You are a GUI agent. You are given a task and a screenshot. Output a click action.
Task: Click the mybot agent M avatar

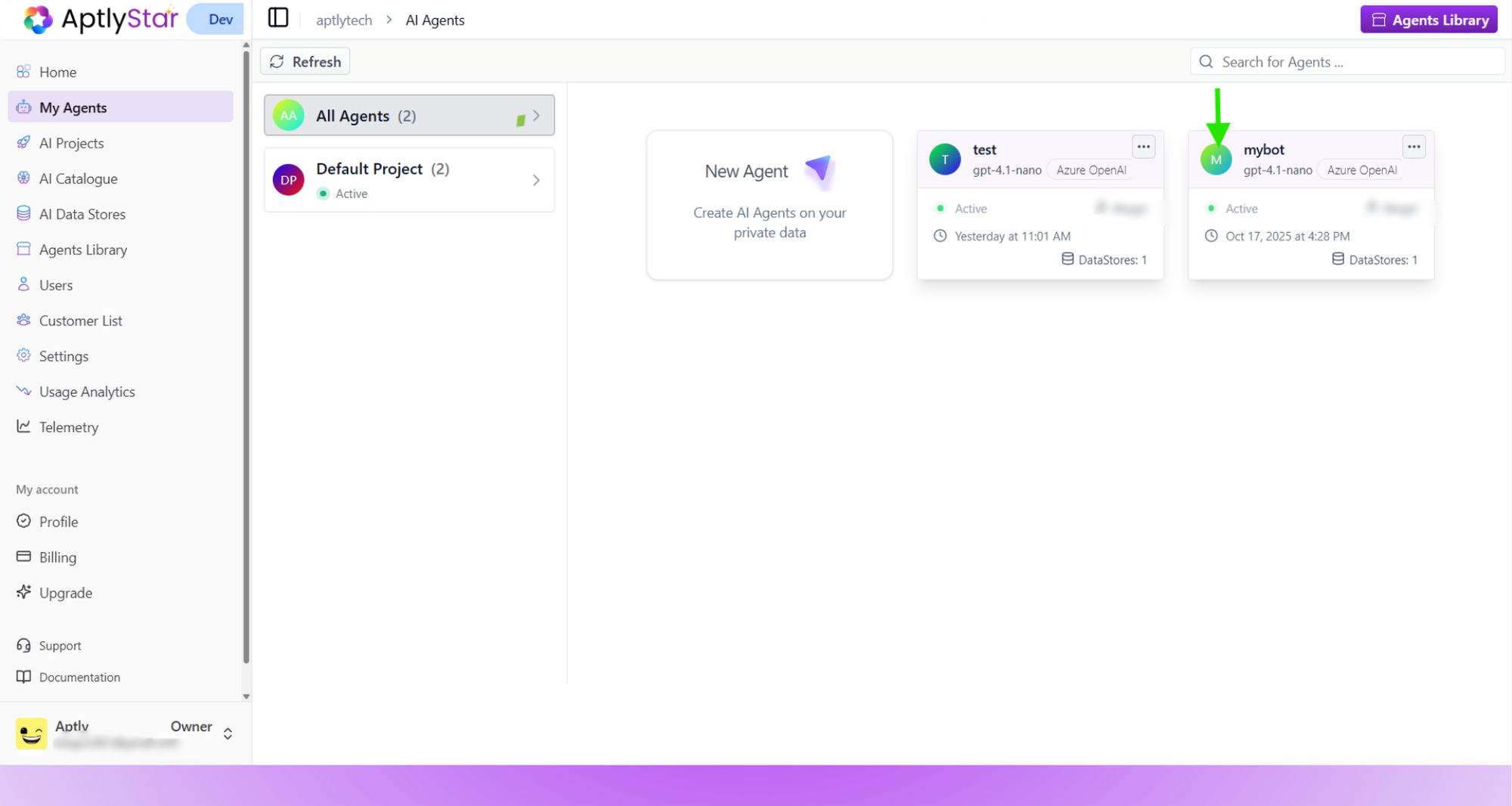pos(1216,160)
